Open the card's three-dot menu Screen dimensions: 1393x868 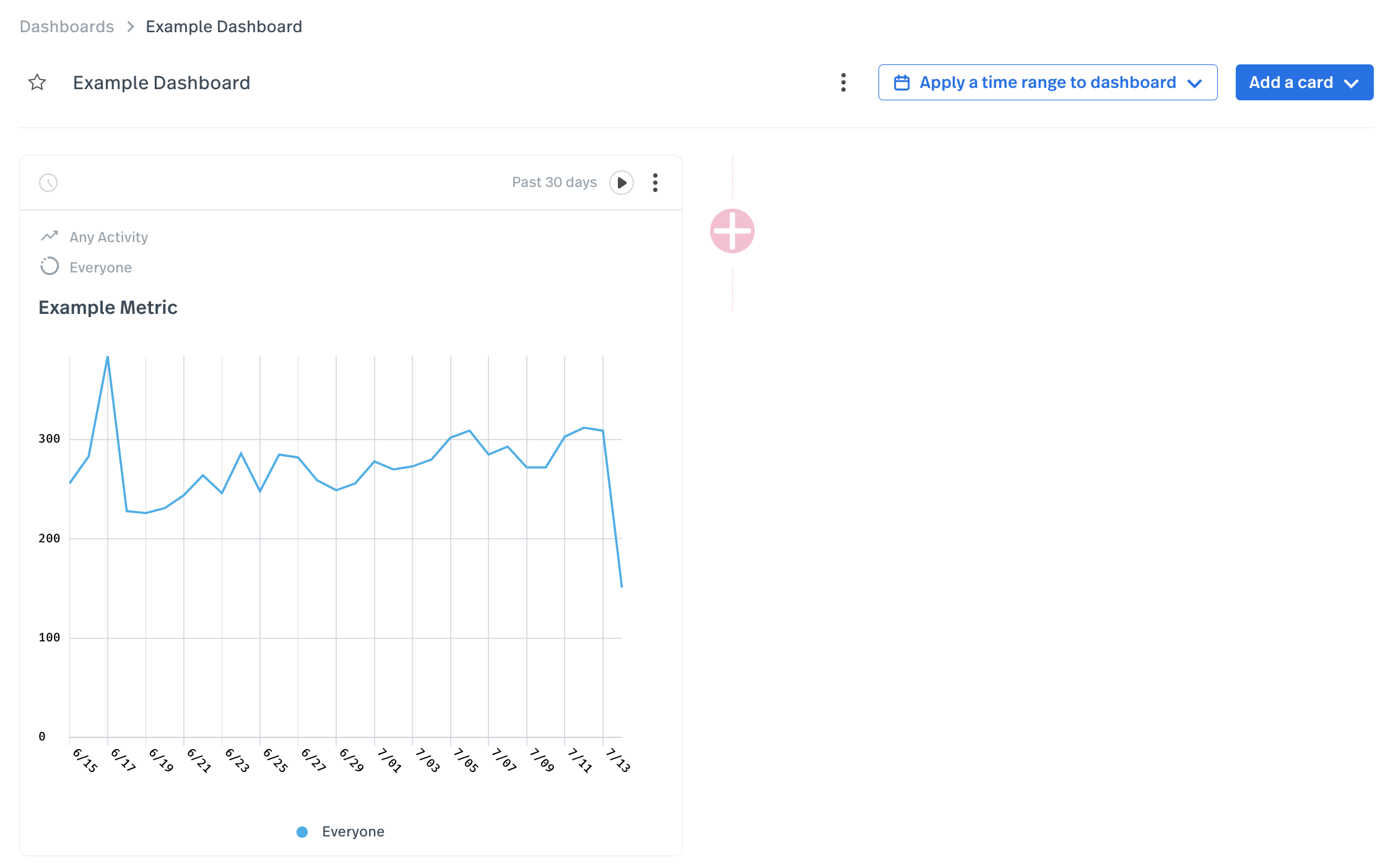(x=655, y=183)
